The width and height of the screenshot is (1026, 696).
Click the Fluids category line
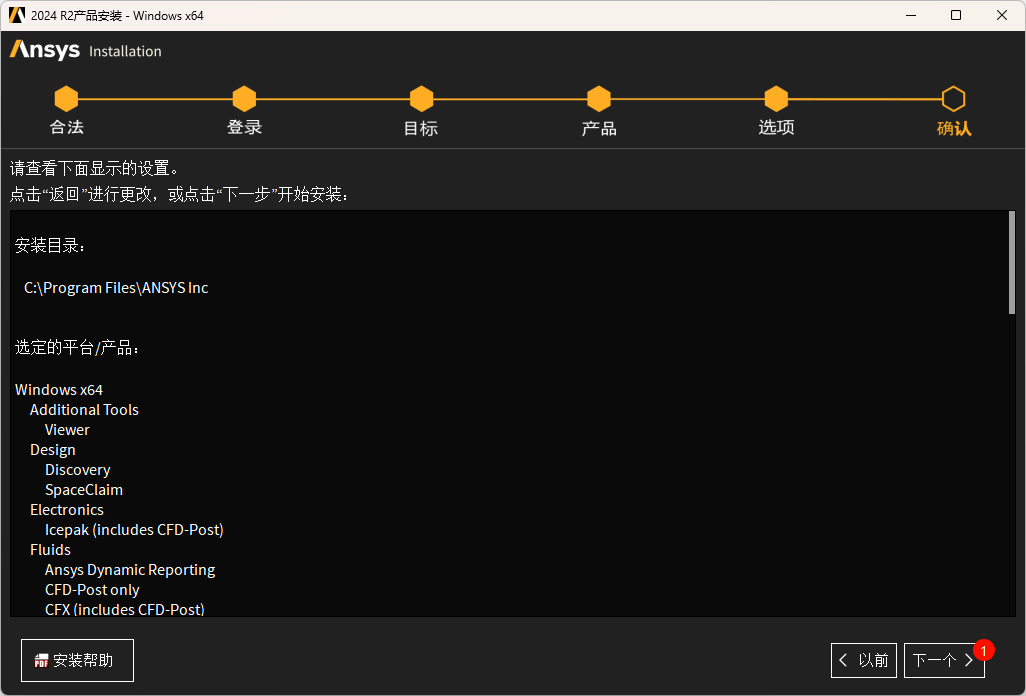click(x=50, y=550)
